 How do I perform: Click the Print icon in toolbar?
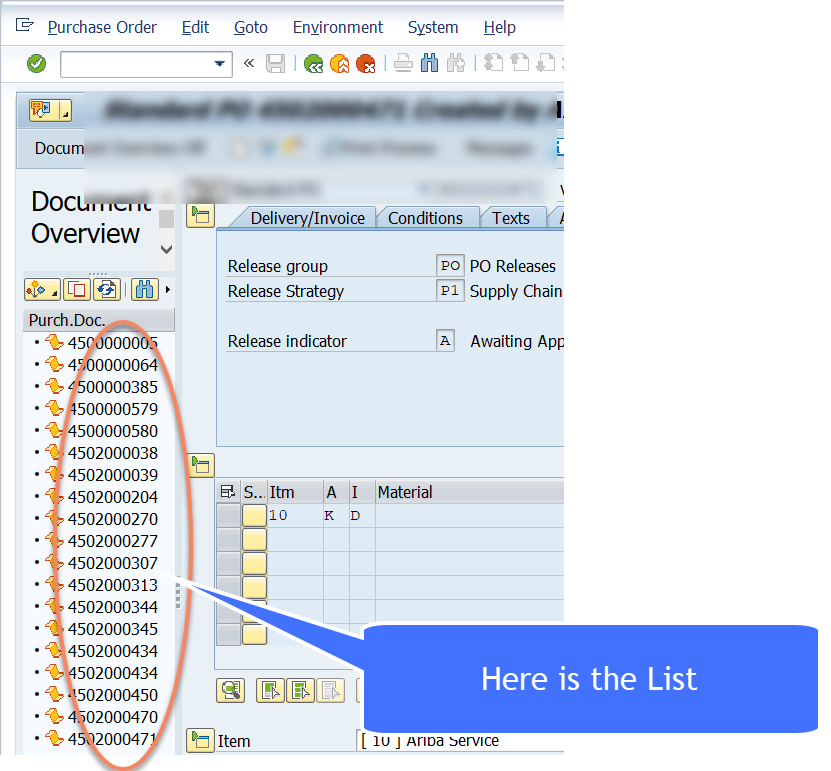[x=403, y=64]
